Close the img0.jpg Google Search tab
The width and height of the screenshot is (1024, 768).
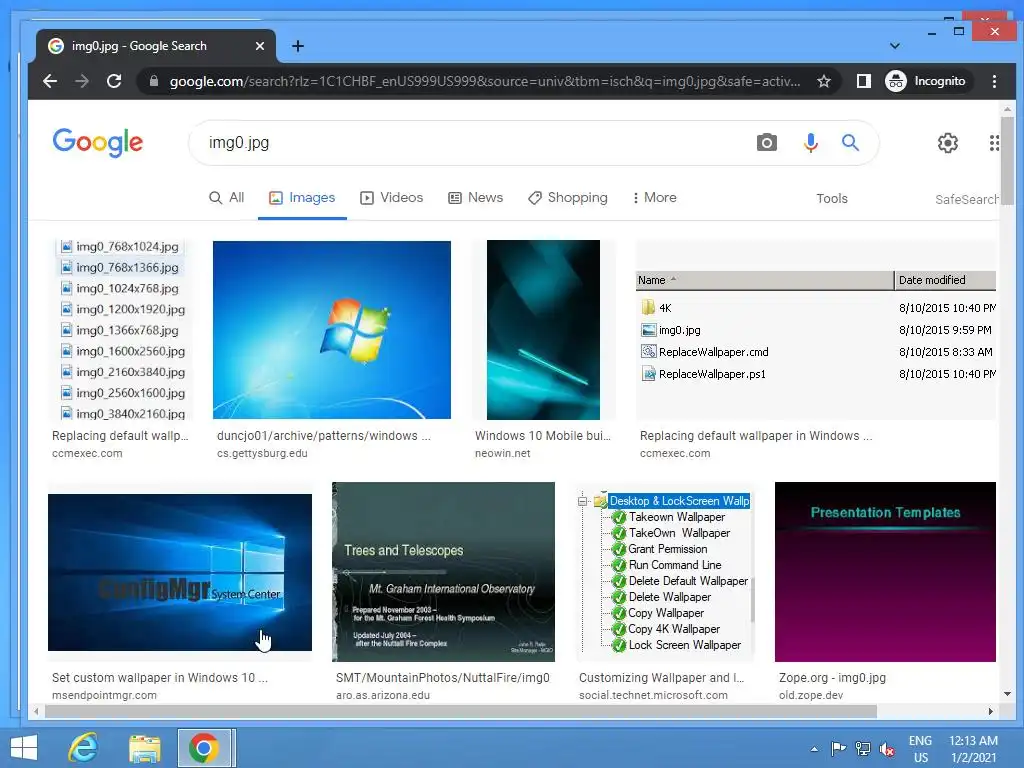[x=260, y=46]
